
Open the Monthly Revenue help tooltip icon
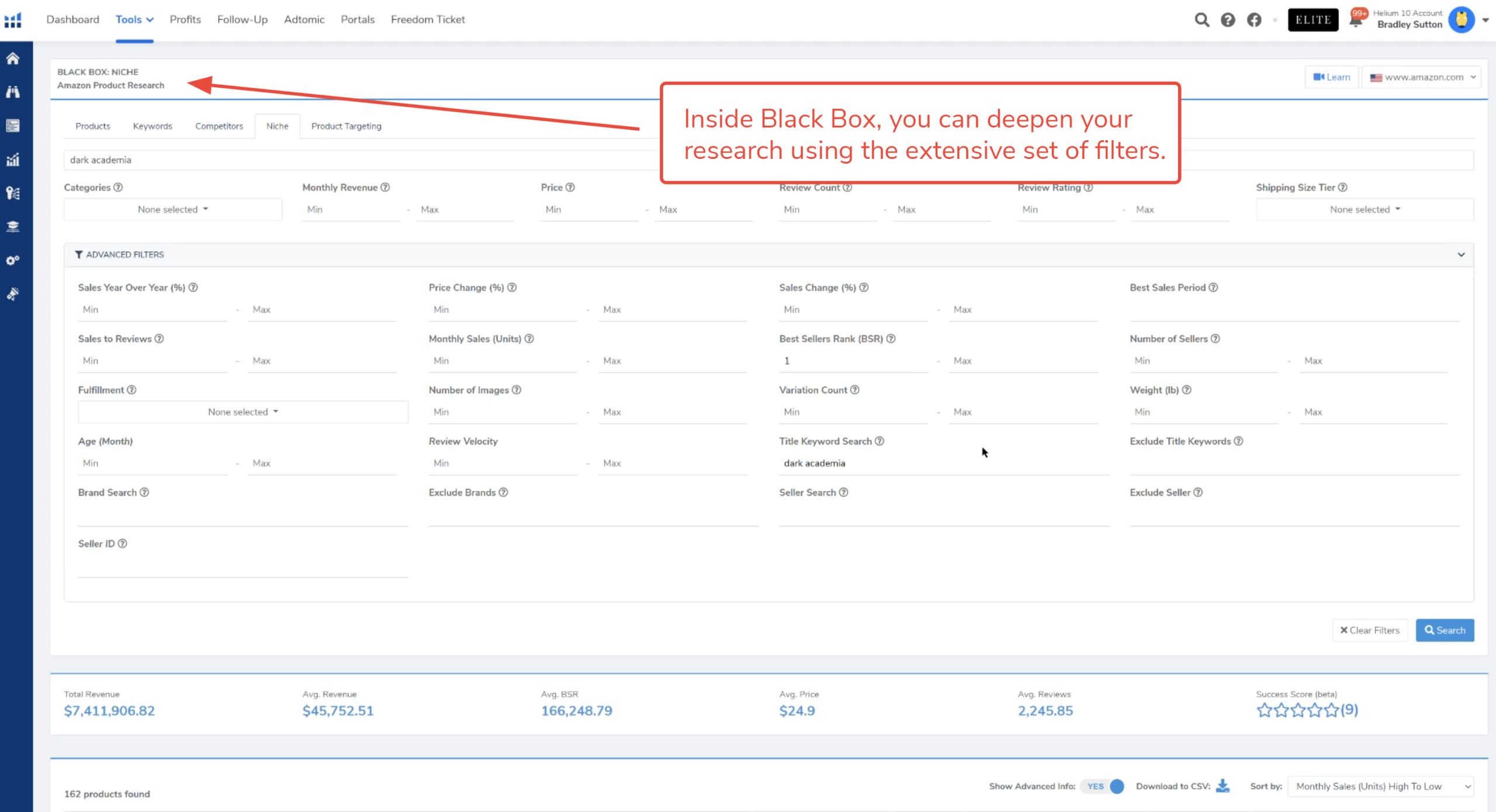click(x=385, y=188)
